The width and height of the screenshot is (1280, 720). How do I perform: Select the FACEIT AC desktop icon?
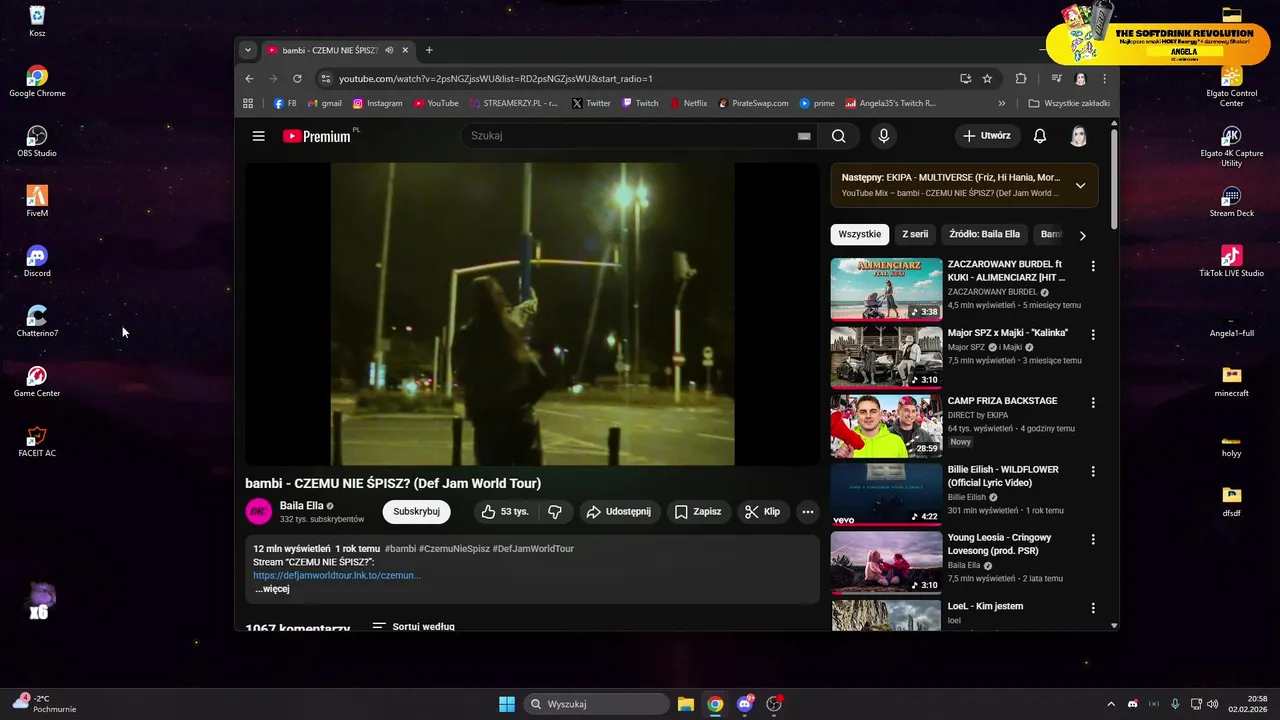37,441
